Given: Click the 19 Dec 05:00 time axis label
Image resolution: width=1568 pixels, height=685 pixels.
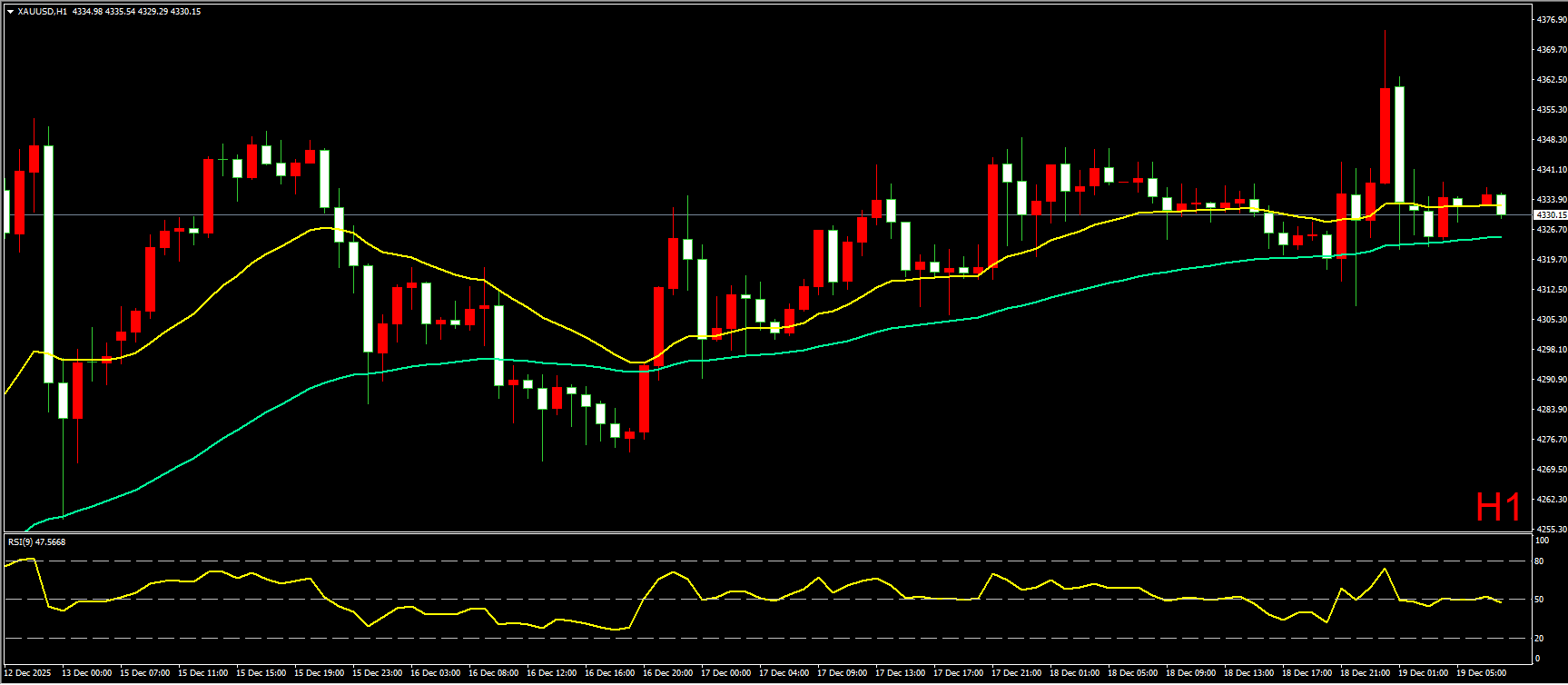Looking at the screenshot, I should click(x=1482, y=673).
